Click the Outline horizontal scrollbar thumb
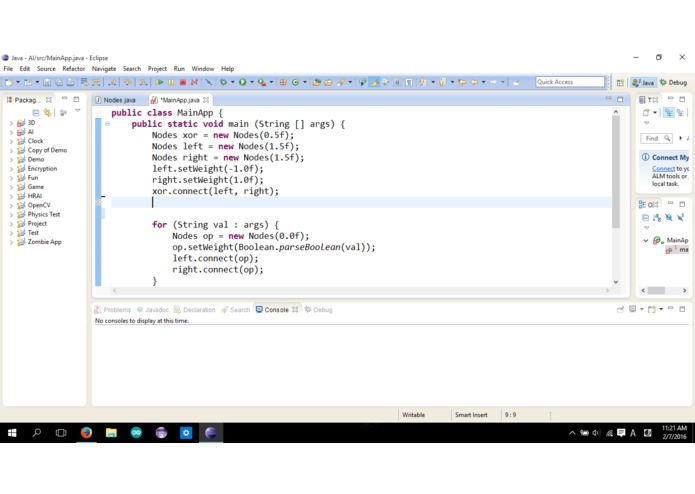 click(656, 291)
